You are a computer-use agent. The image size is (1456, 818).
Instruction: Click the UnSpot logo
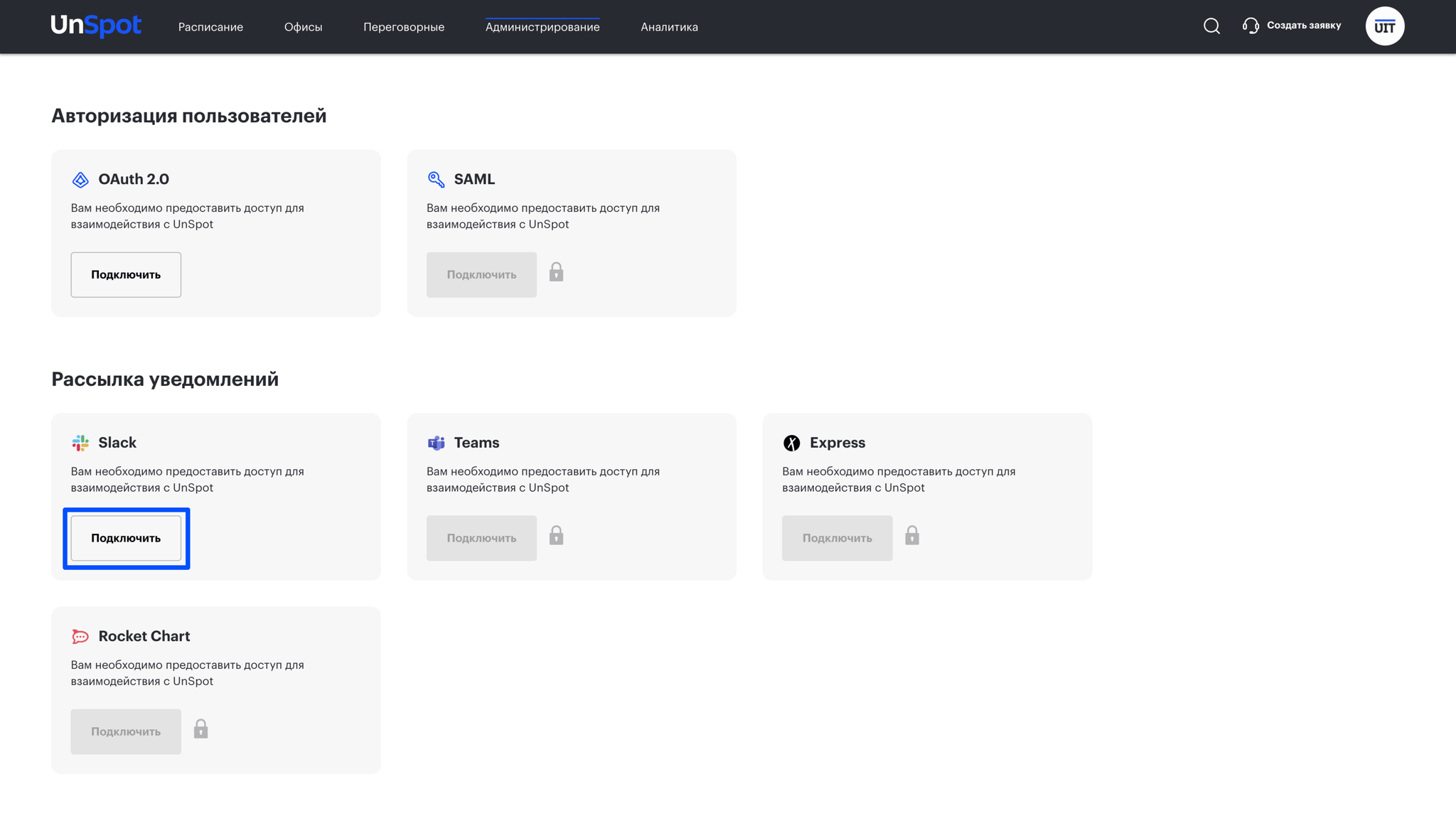(96, 26)
